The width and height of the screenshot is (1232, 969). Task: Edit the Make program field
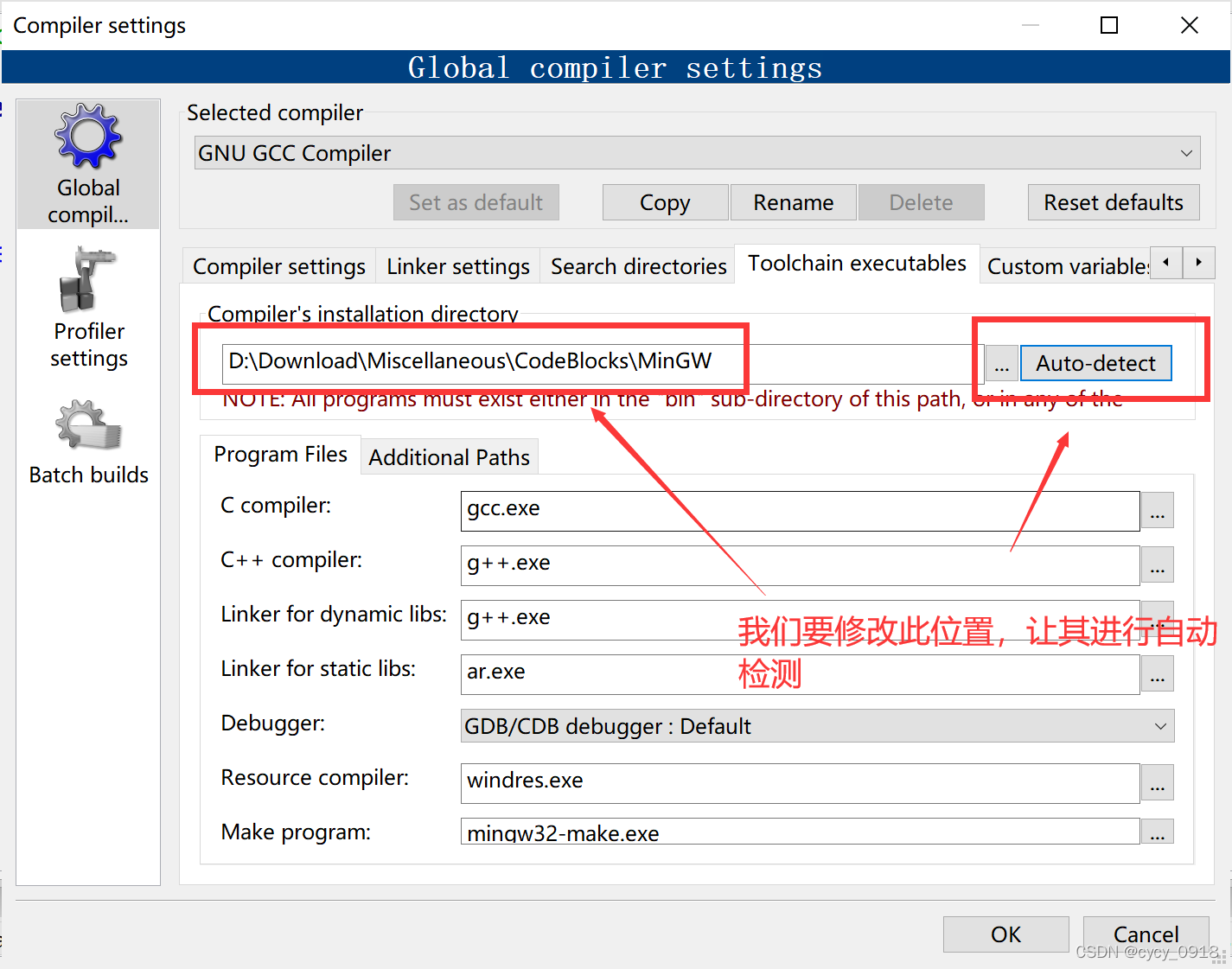800,832
